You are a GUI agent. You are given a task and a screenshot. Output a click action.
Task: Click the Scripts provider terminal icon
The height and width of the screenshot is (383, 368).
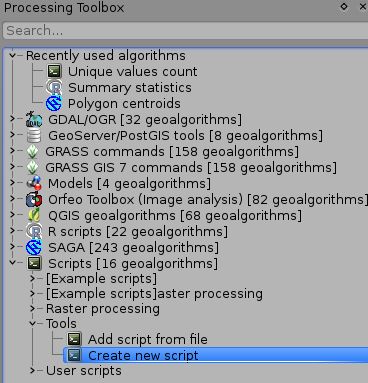[x=34, y=263]
